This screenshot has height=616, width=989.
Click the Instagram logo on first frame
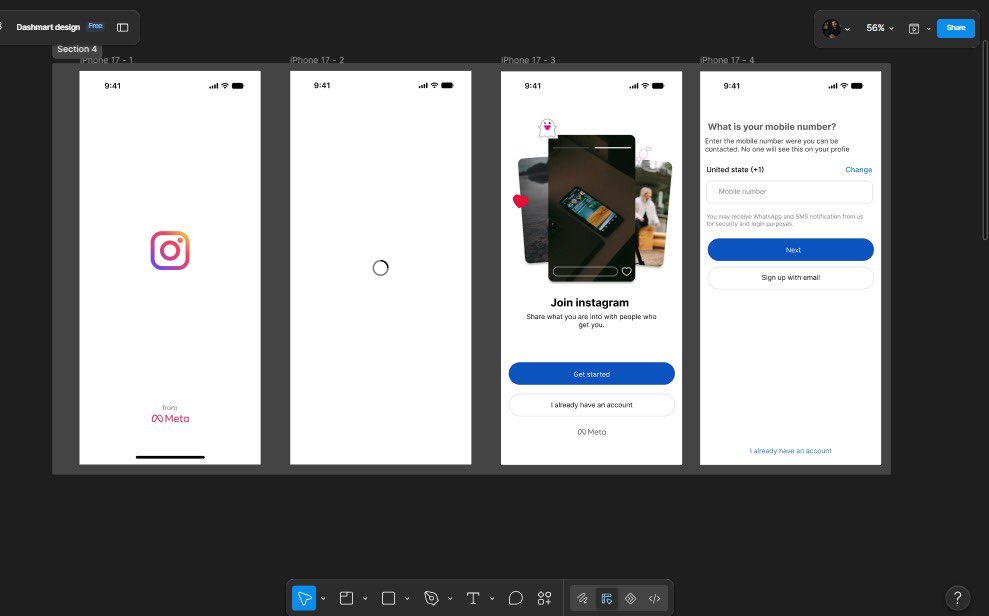(x=170, y=250)
